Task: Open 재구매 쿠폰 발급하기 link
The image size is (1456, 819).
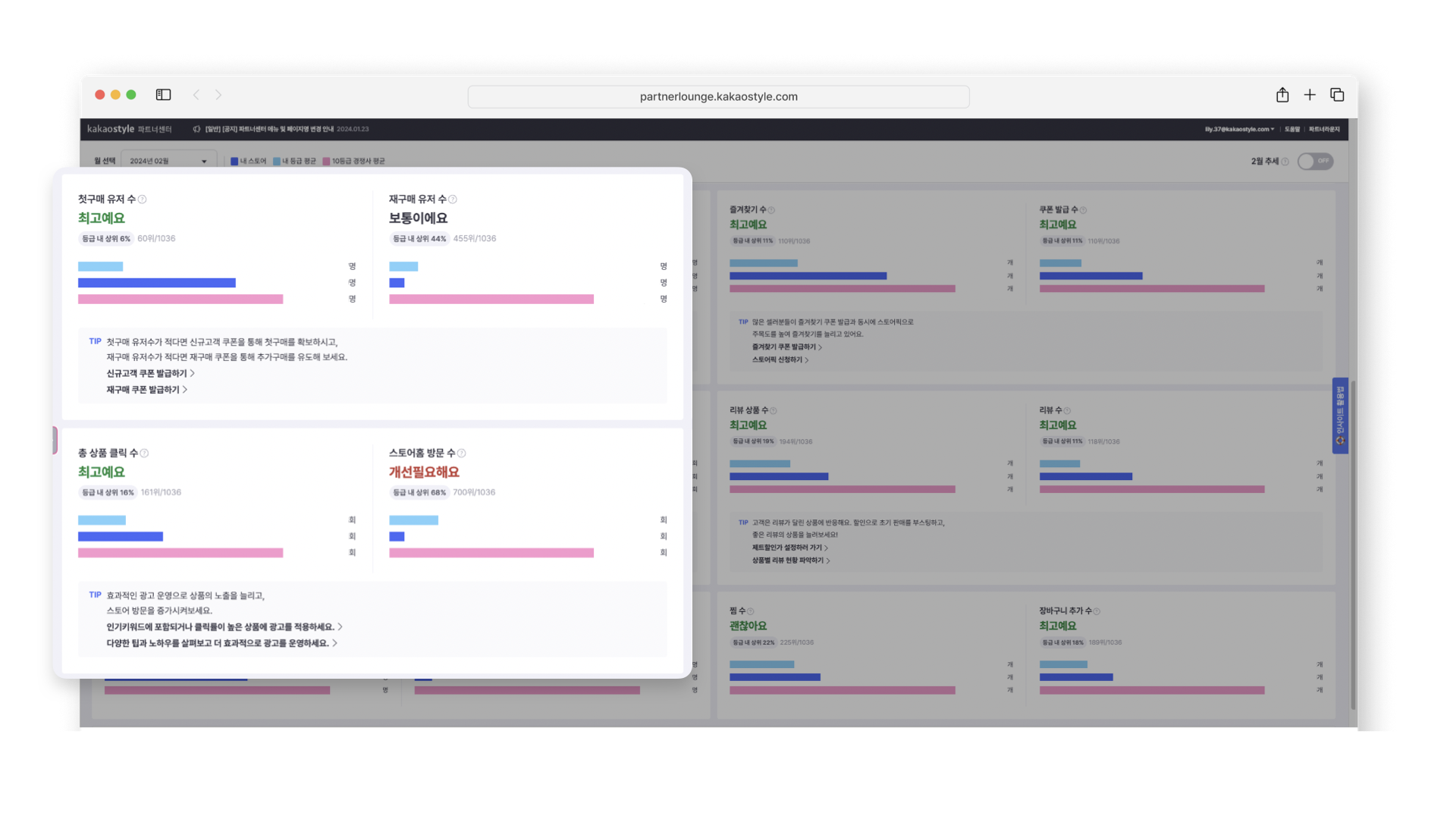Action: [x=146, y=390]
